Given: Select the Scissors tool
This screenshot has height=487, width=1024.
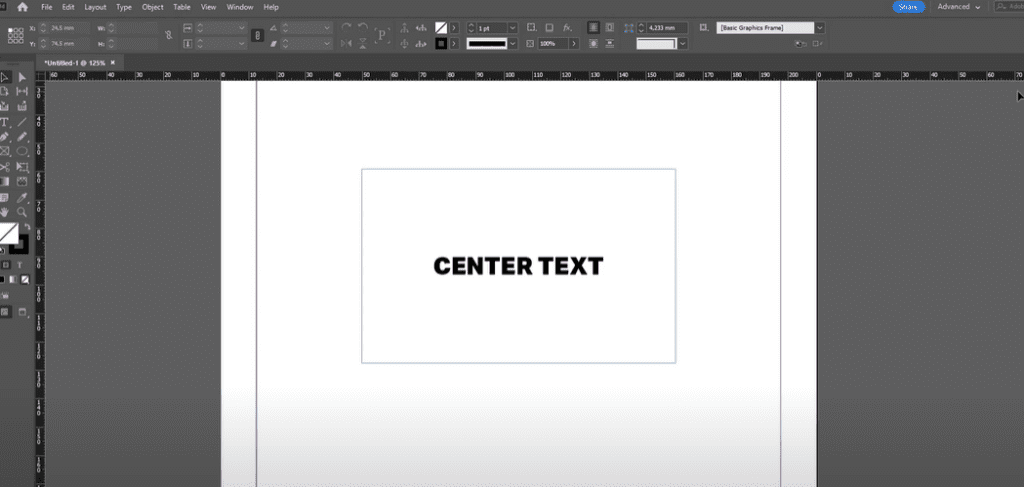Looking at the screenshot, I should coord(5,167).
